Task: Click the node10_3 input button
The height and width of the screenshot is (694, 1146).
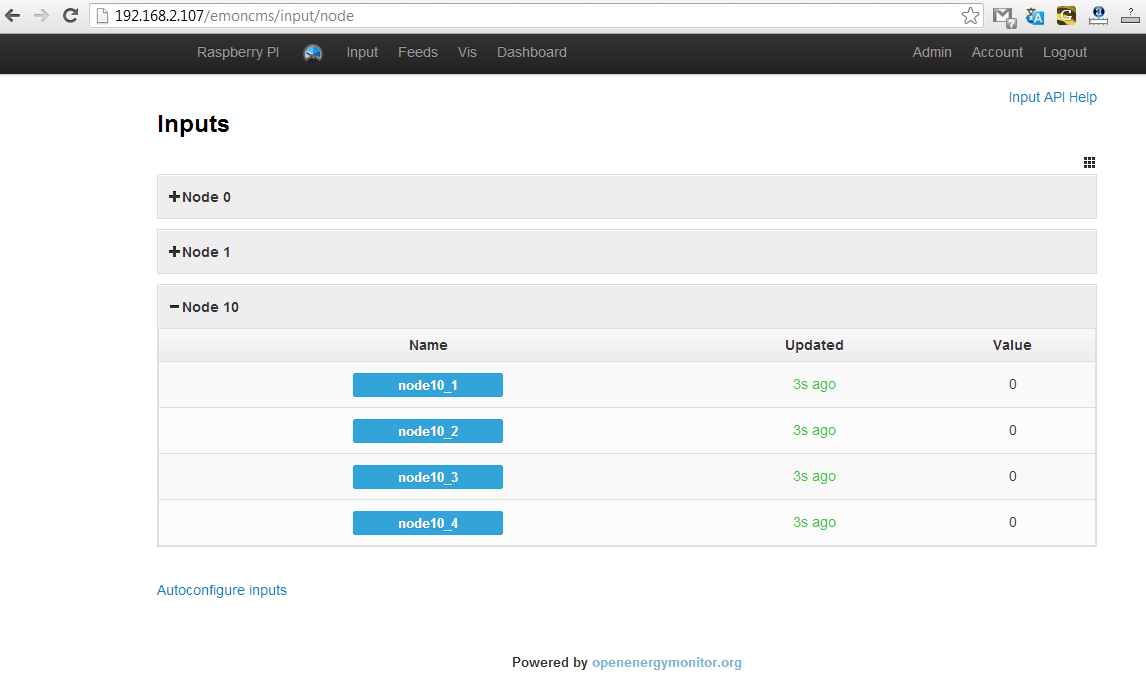Action: tap(428, 477)
